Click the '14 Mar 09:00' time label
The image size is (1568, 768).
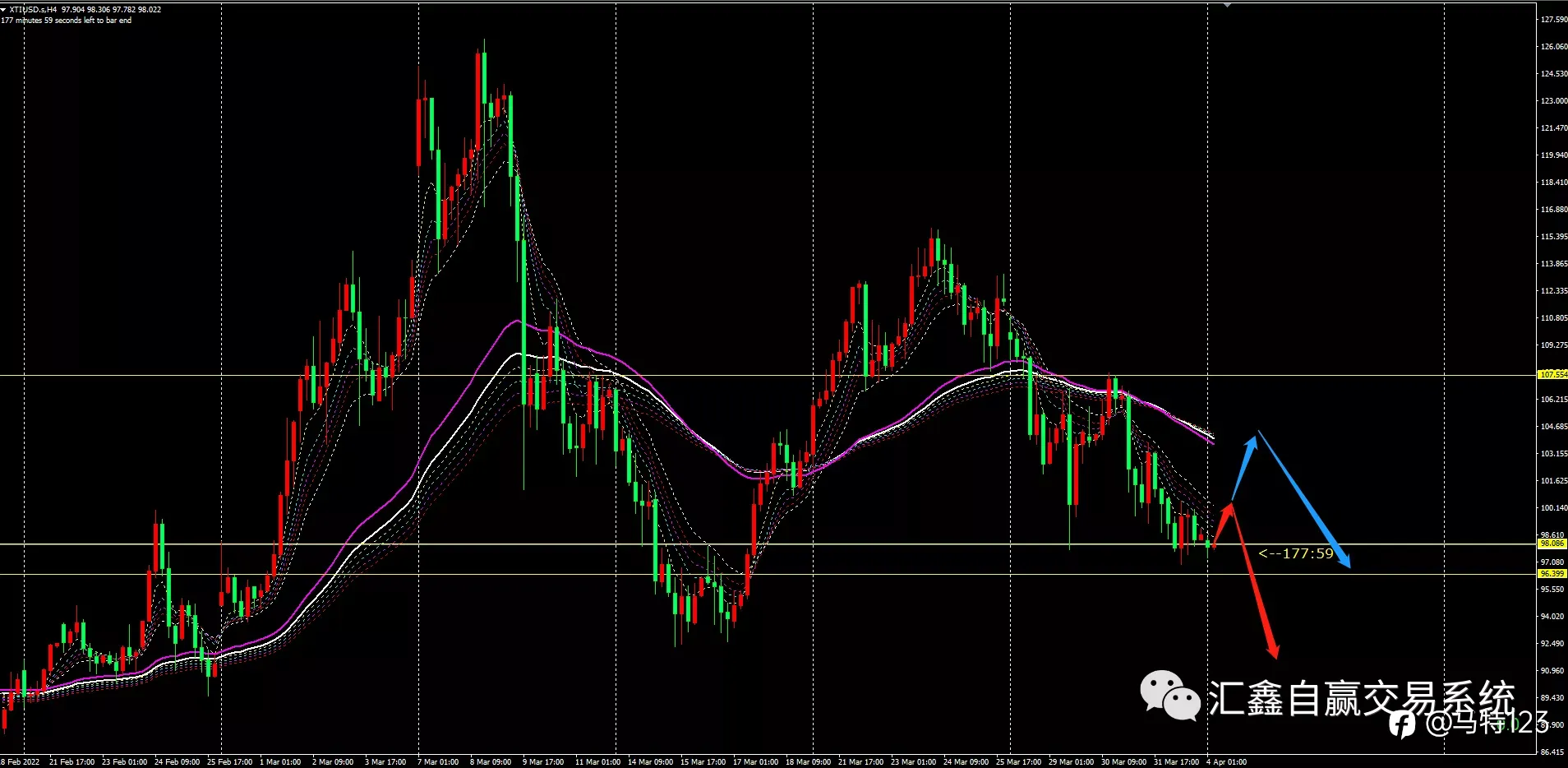pyautogui.click(x=651, y=762)
